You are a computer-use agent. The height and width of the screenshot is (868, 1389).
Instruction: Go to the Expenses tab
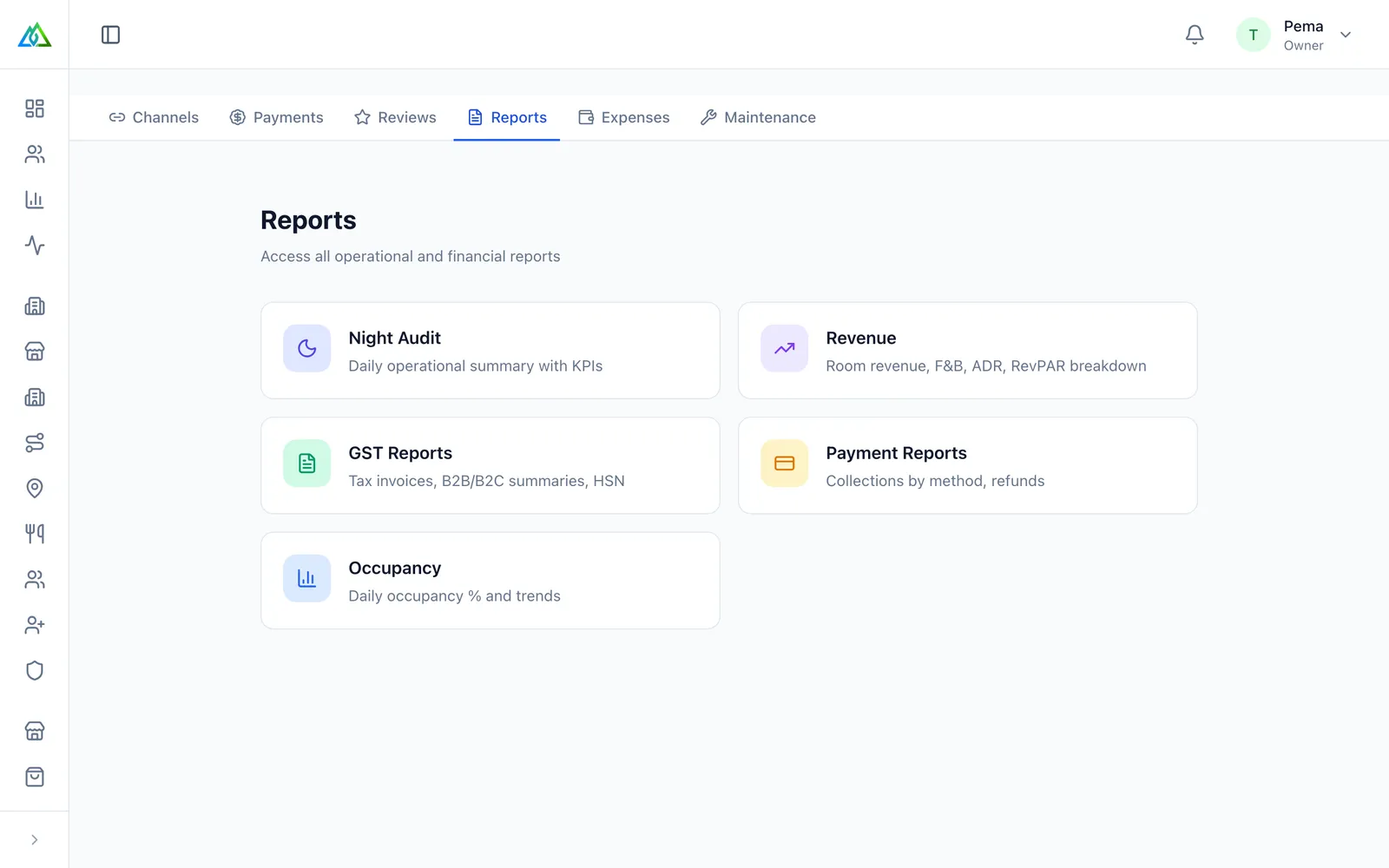pos(624,117)
